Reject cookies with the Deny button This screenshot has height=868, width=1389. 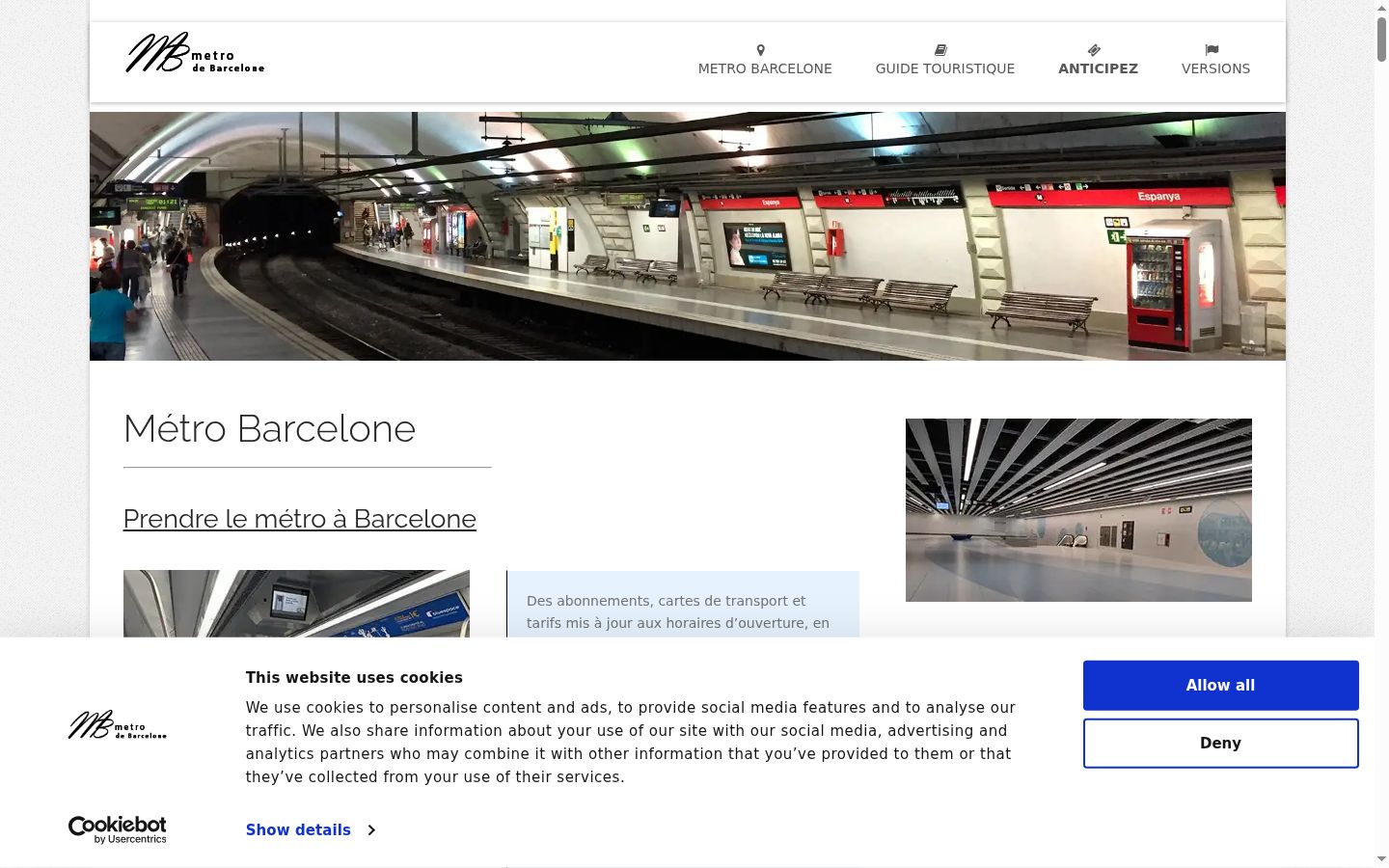[x=1220, y=744]
